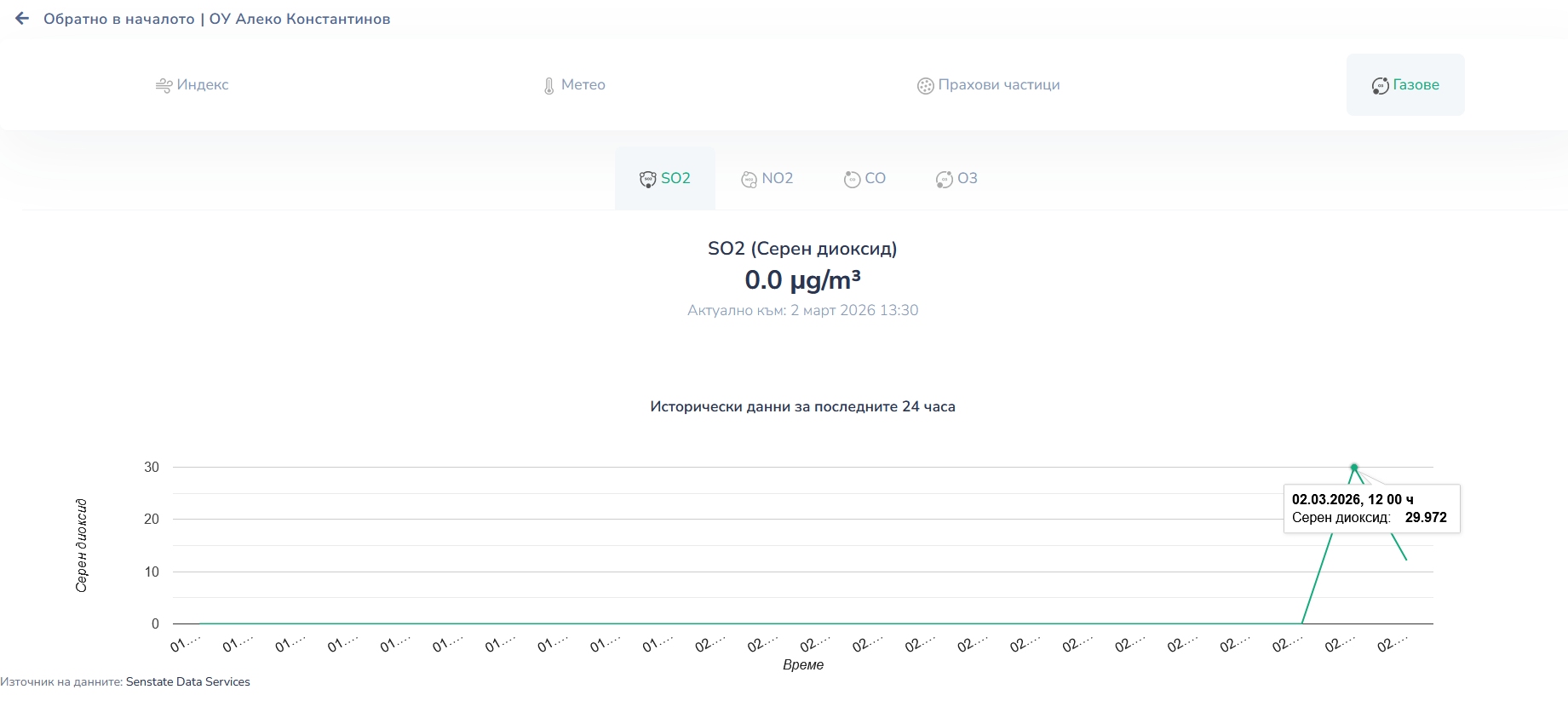Image resolution: width=1568 pixels, height=701 pixels.
Task: Click the O3 gas icon
Action: [x=944, y=179]
